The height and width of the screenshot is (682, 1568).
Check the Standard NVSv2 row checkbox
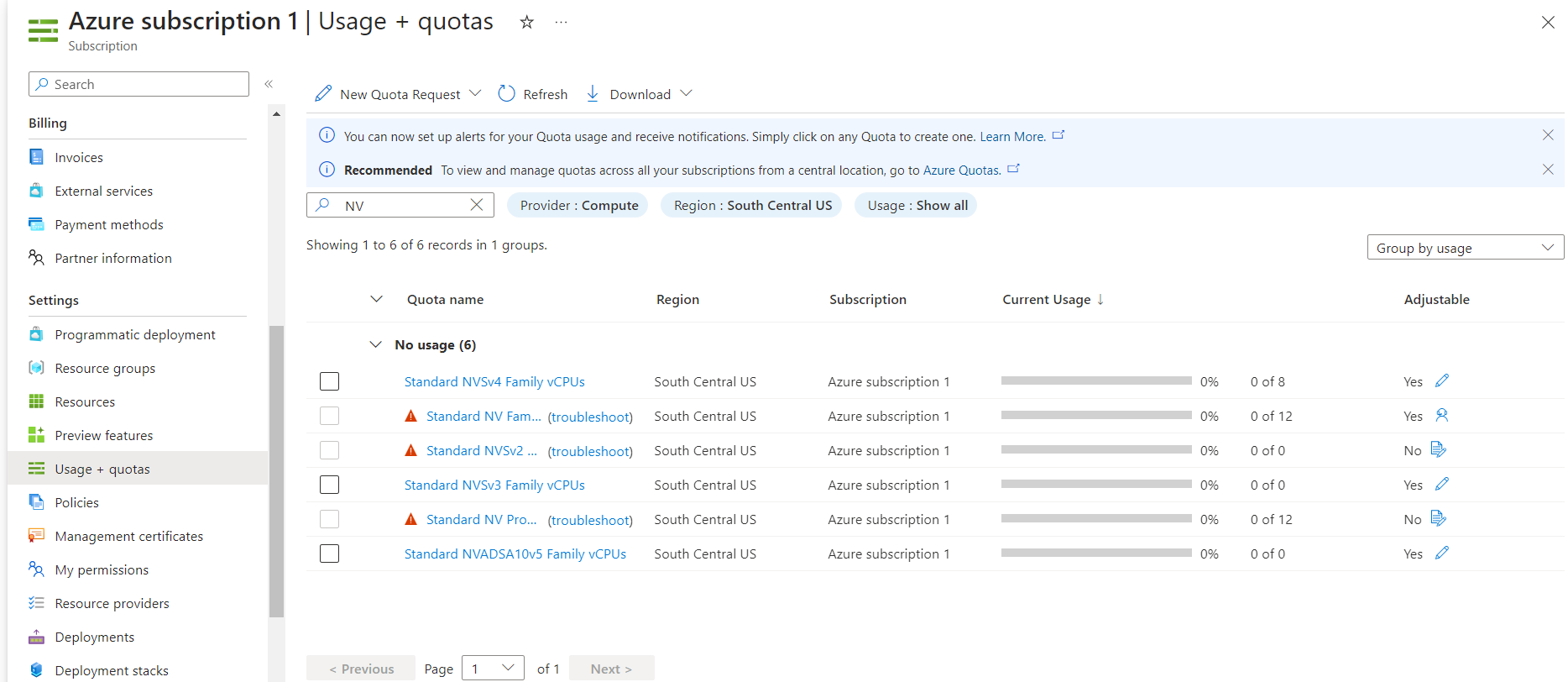coord(330,450)
